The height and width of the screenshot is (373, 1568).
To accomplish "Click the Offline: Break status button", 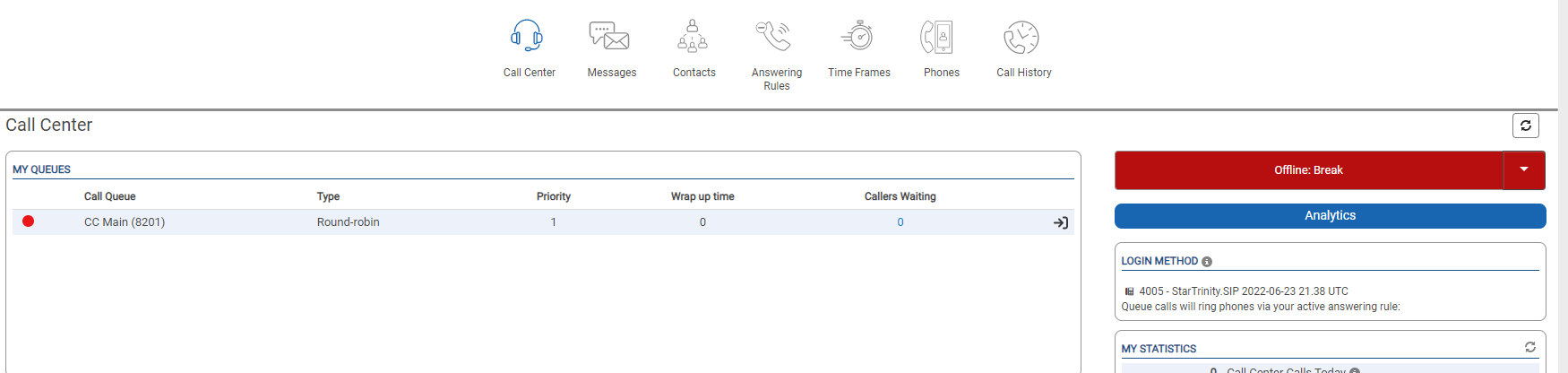I will [1309, 170].
